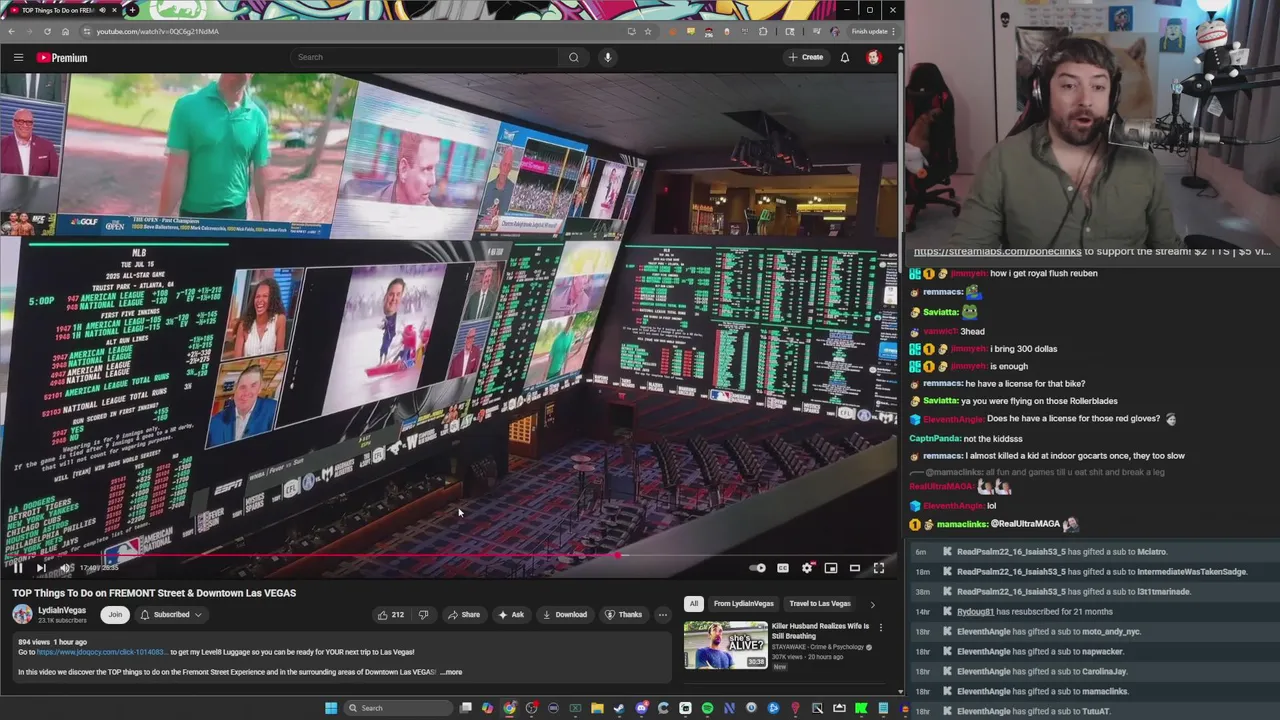The image size is (1280, 720).
Task: Pause the YouTube video
Action: 17,568
